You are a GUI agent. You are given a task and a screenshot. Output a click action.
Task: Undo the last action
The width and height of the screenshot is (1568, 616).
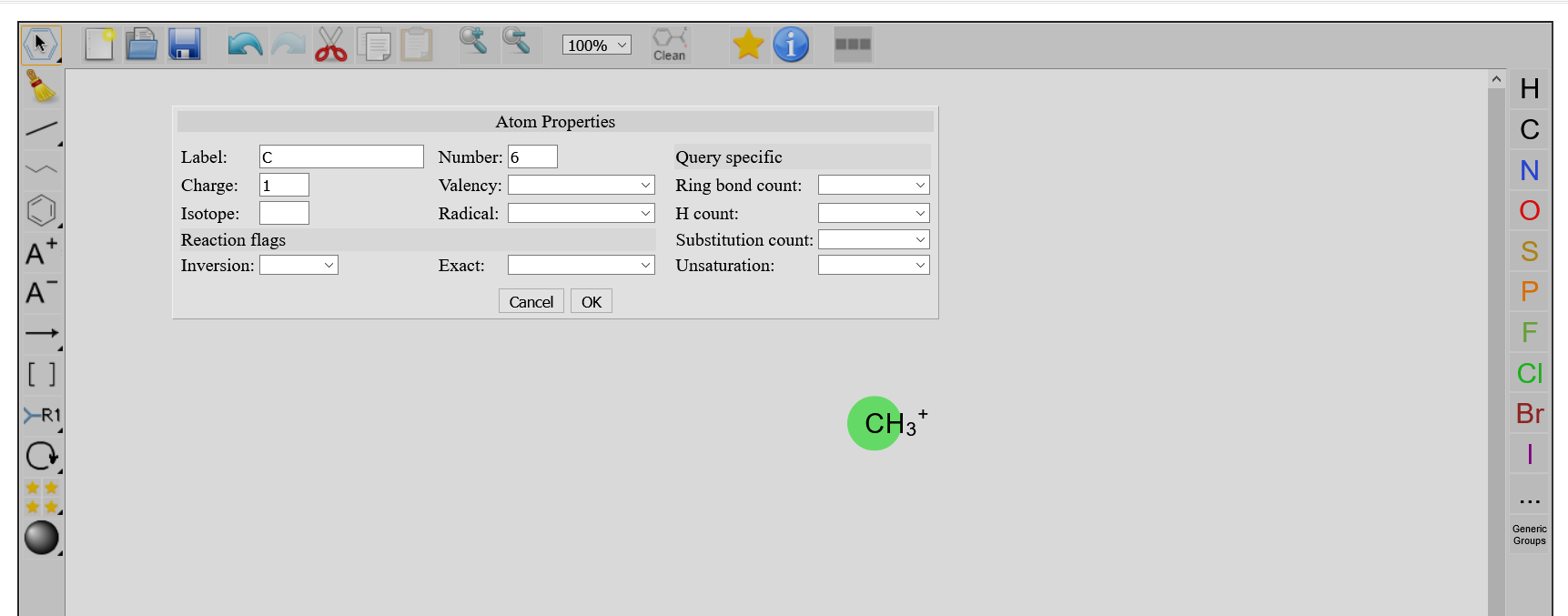pos(244,44)
